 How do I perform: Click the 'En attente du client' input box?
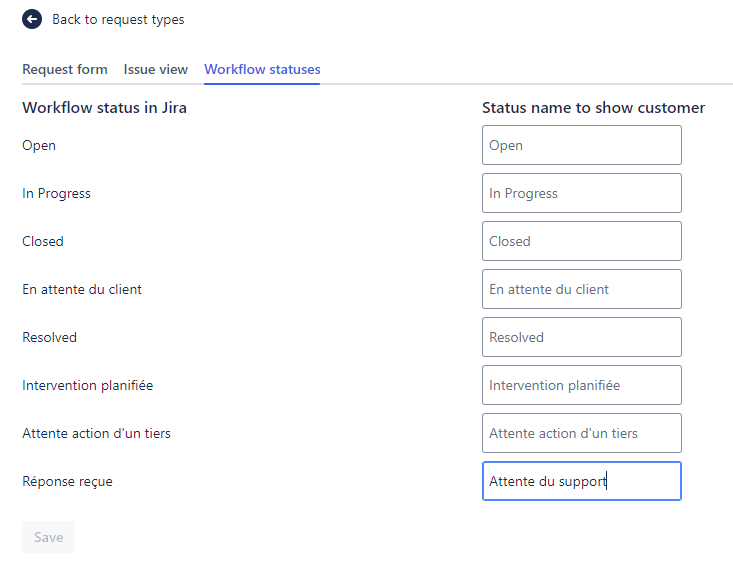(581, 289)
